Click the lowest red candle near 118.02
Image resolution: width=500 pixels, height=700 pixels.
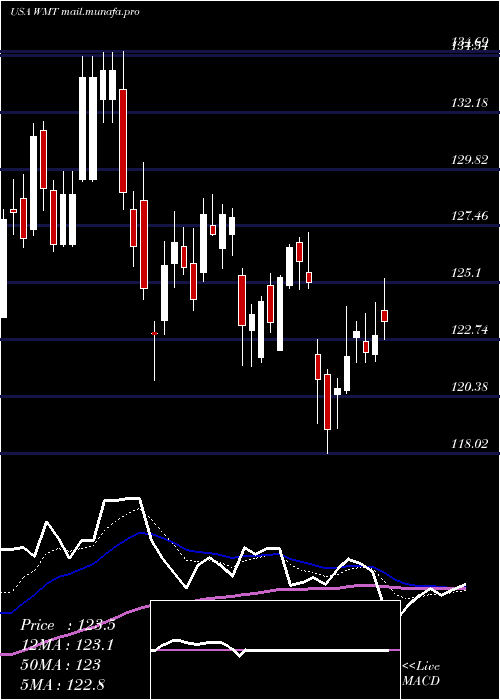point(328,402)
